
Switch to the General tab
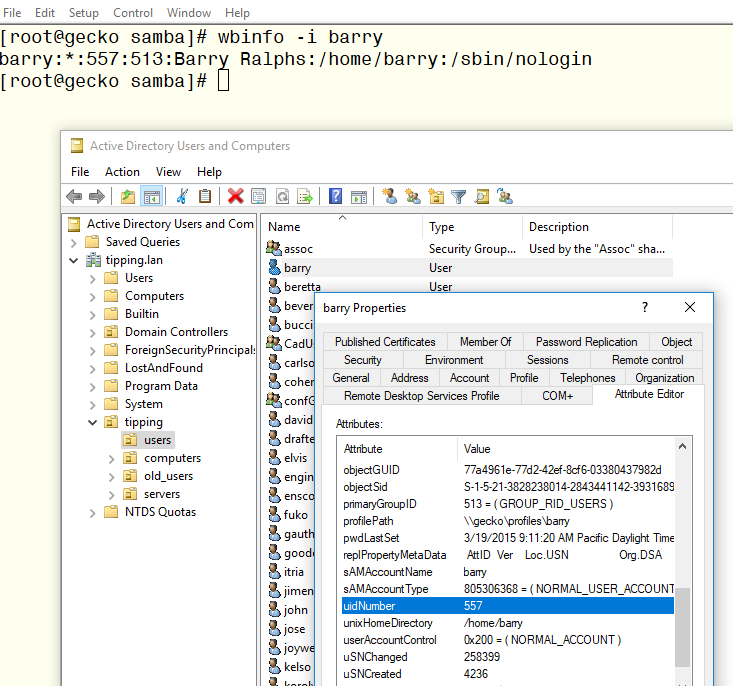351,378
